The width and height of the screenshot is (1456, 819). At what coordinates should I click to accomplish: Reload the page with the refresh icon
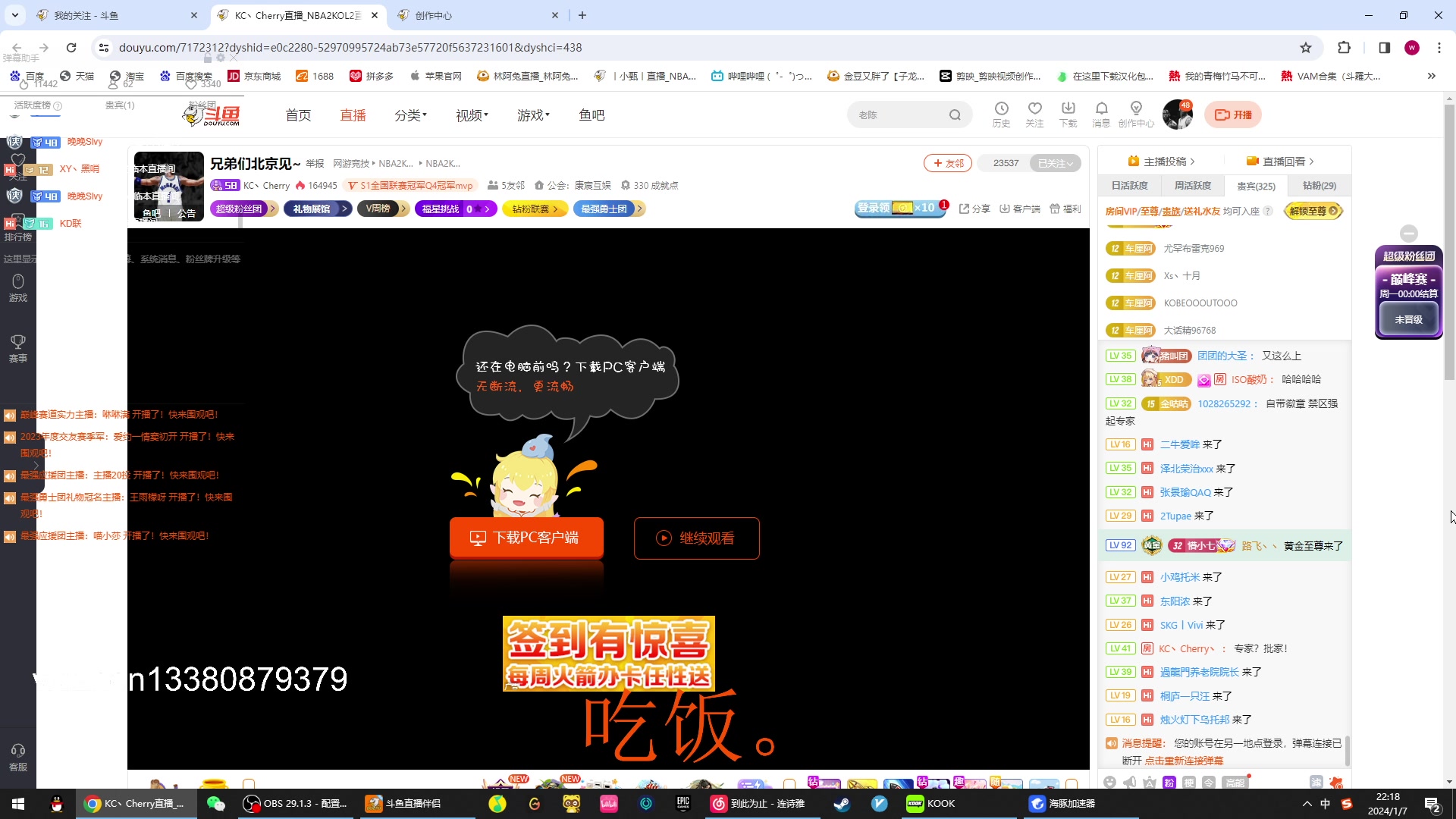click(71, 48)
